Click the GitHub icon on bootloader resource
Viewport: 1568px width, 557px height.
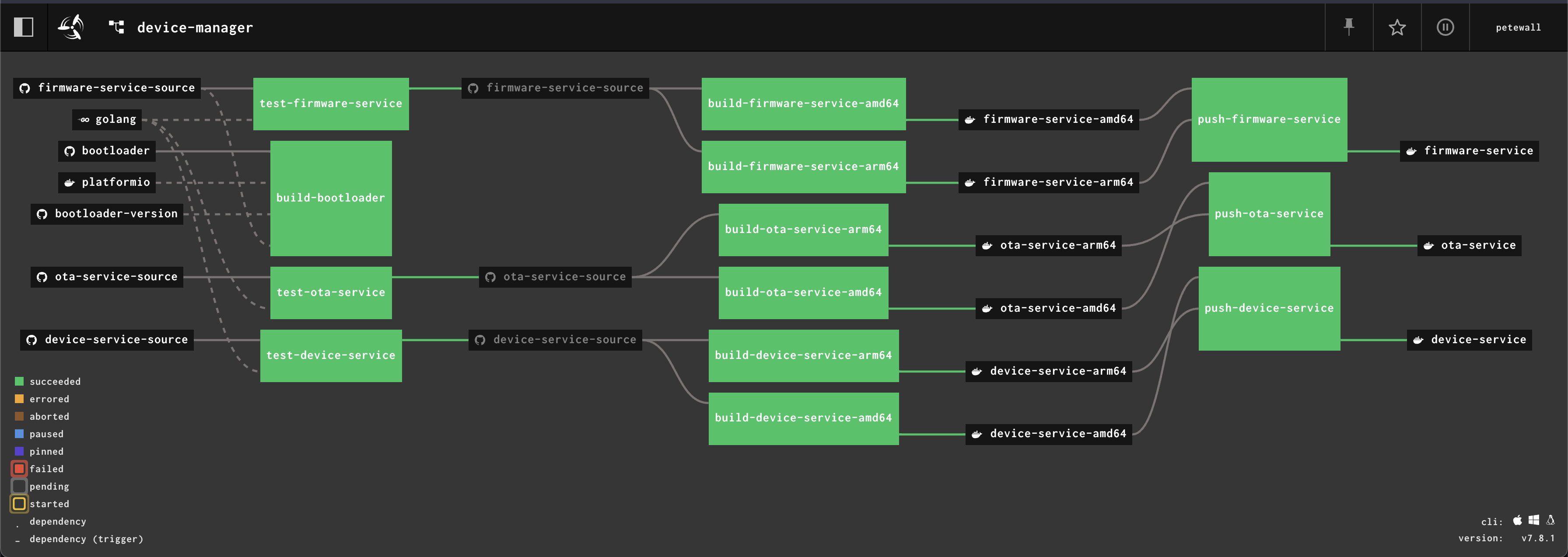(x=70, y=151)
